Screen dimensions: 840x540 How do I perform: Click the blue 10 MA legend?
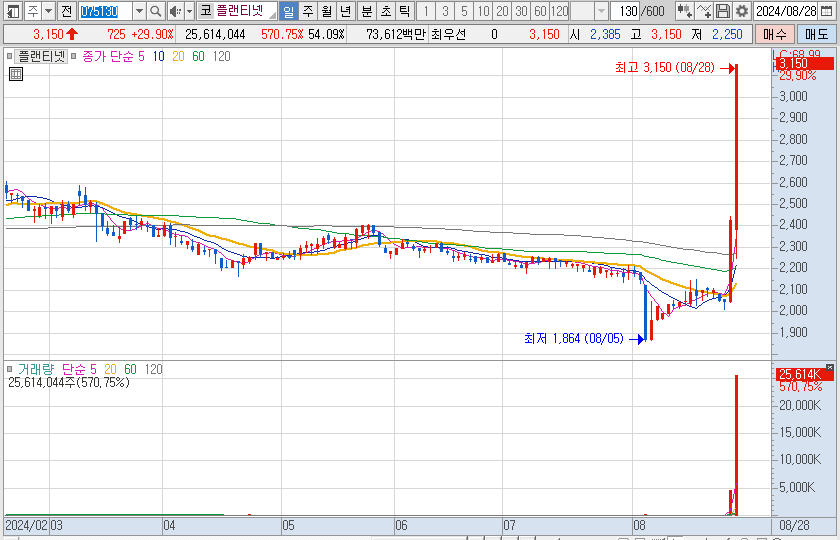click(159, 56)
